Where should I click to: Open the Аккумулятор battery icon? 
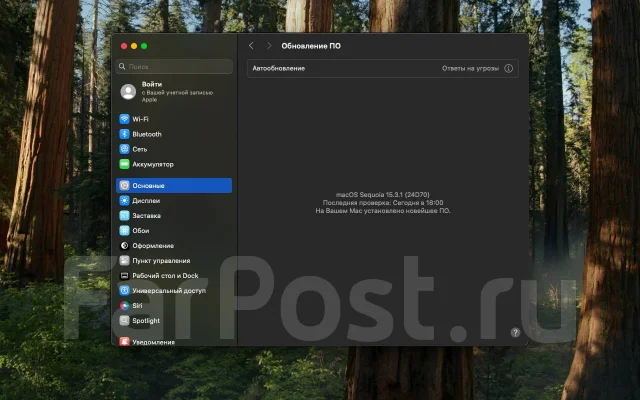tap(124, 164)
